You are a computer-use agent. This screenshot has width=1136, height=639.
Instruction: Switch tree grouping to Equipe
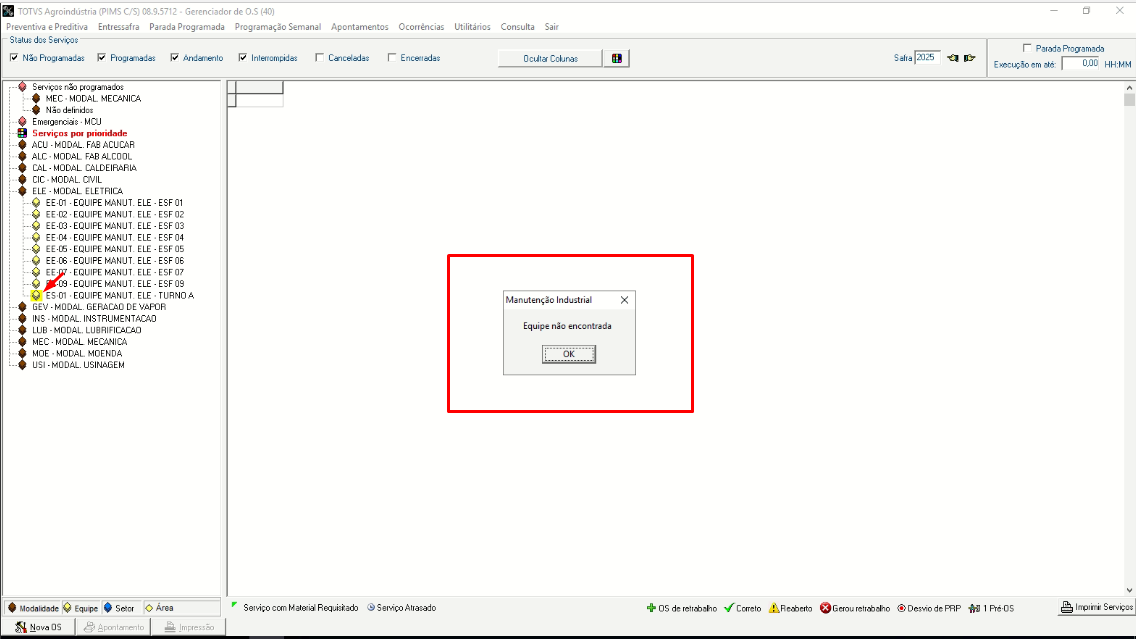[x=80, y=608]
